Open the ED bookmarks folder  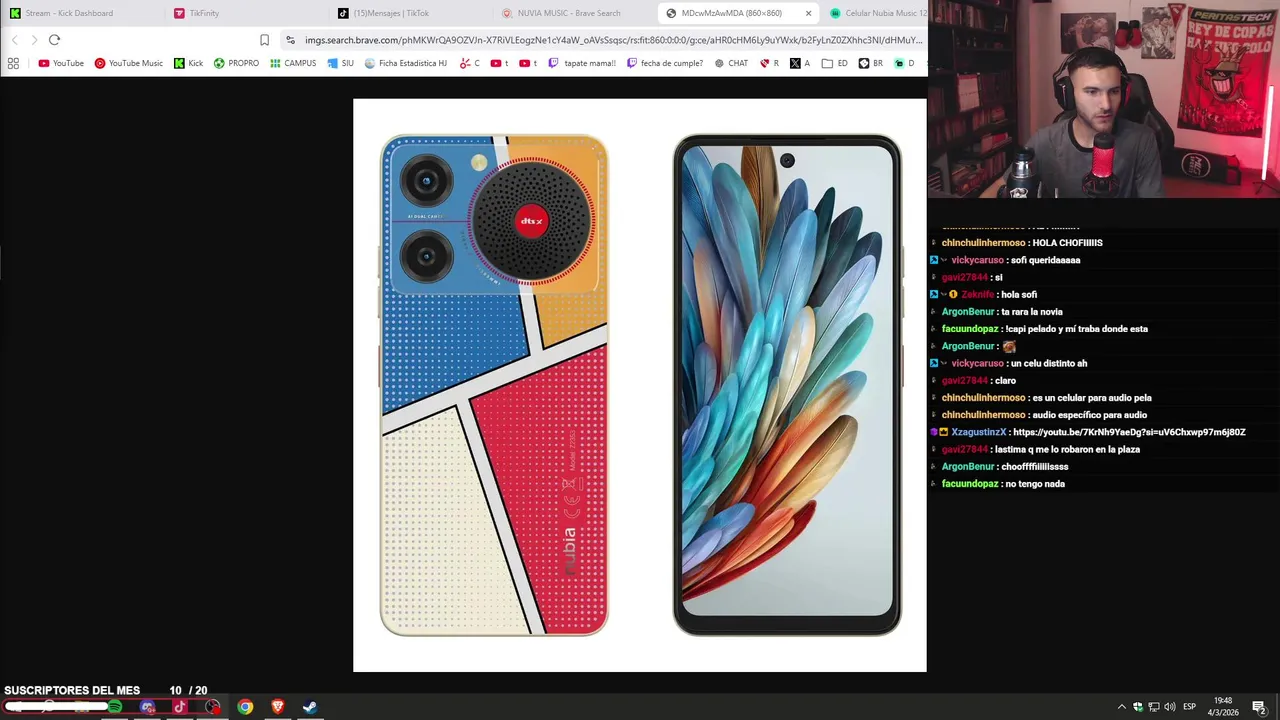tap(834, 63)
